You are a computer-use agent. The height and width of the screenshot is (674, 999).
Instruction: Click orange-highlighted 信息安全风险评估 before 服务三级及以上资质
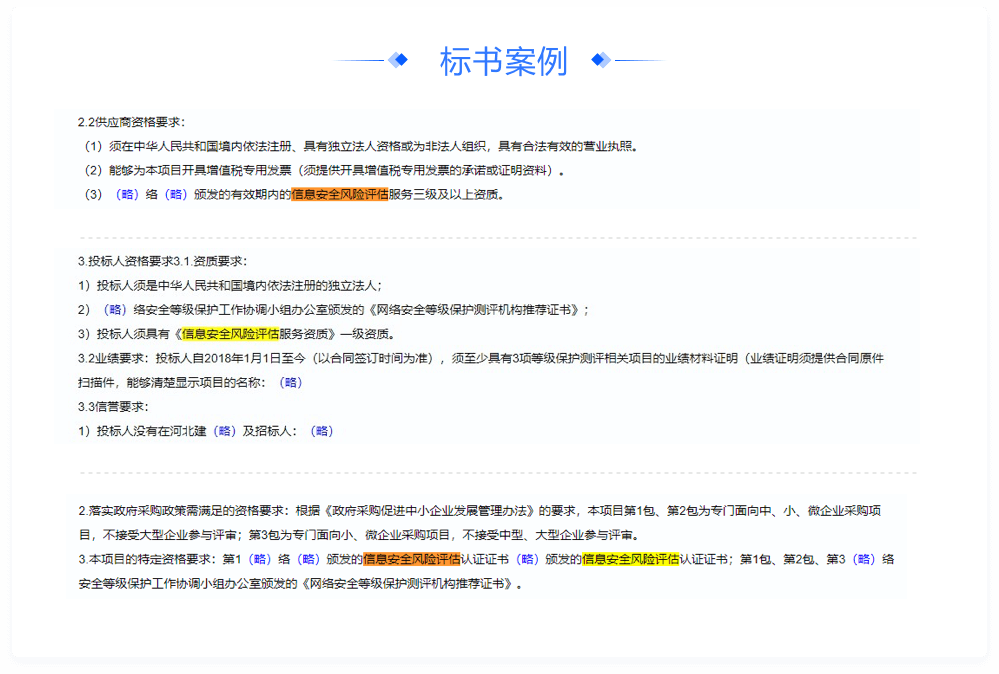pyautogui.click(x=340, y=194)
